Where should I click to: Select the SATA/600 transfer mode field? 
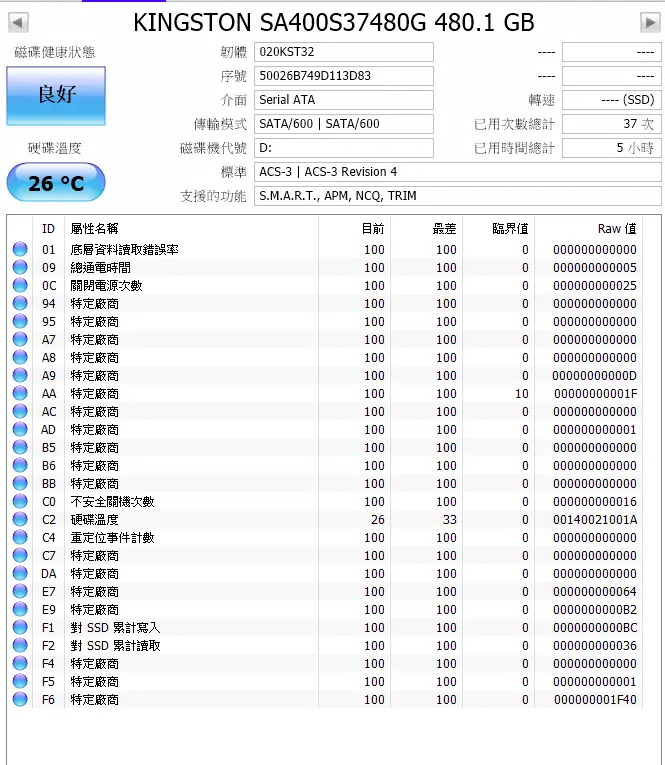[x=343, y=123]
